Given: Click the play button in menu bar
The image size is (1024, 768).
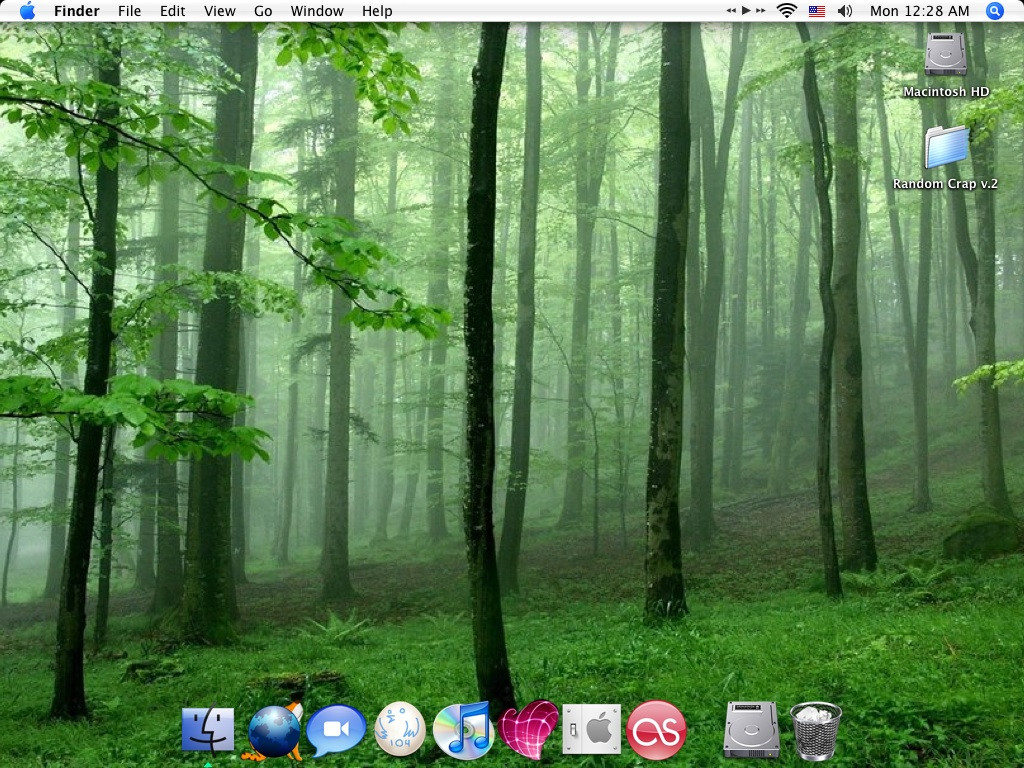Looking at the screenshot, I should [746, 10].
